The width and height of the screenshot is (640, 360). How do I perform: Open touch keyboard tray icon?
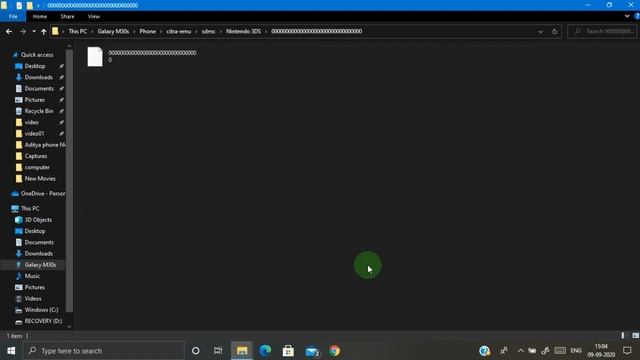pyautogui.click(x=560, y=351)
